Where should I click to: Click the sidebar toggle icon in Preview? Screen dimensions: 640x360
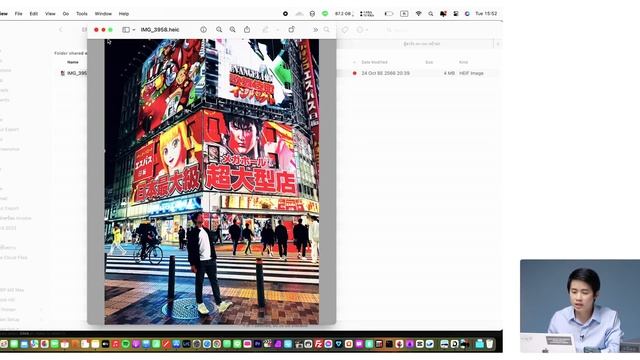pyautogui.click(x=126, y=30)
